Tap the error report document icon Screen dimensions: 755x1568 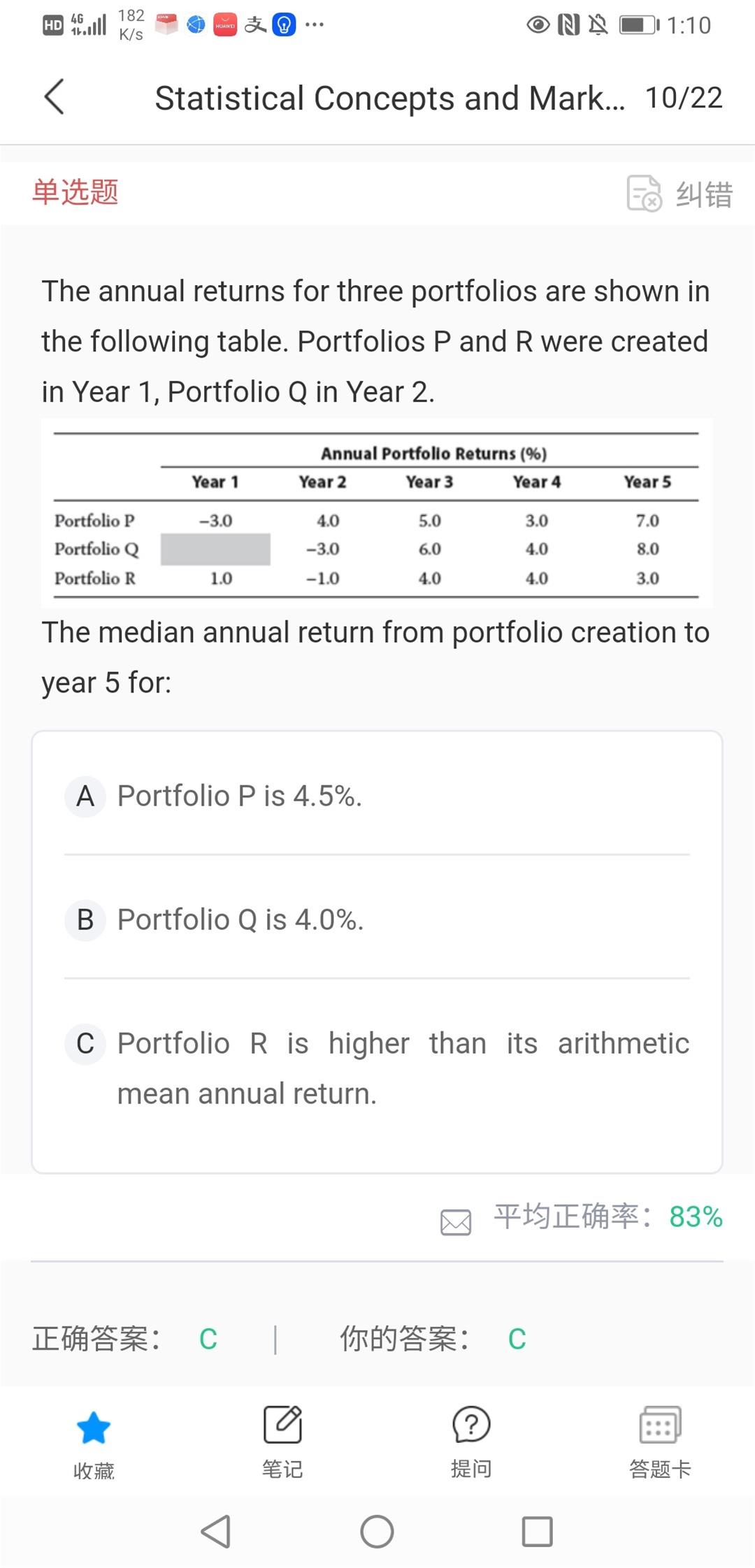point(643,193)
